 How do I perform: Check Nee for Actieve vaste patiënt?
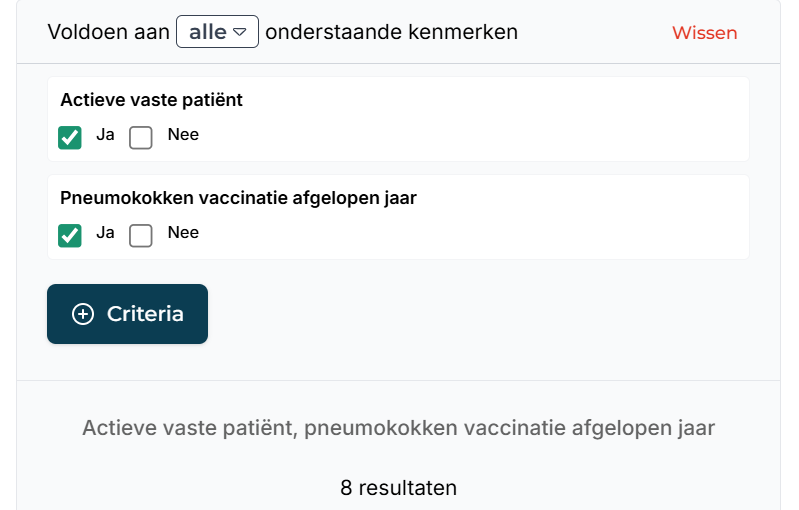[x=141, y=138]
